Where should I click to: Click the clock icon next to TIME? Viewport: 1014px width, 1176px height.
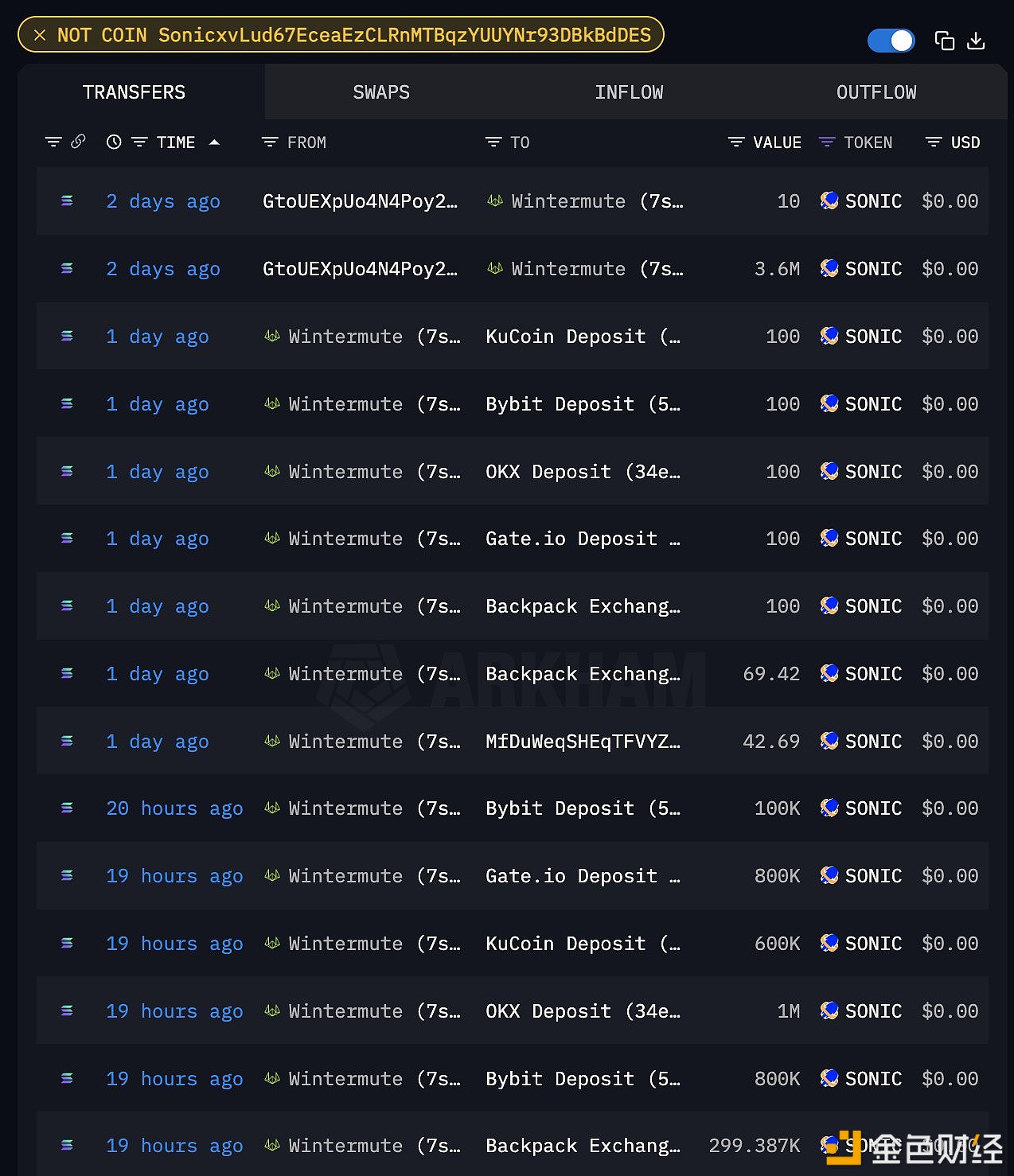[x=114, y=142]
